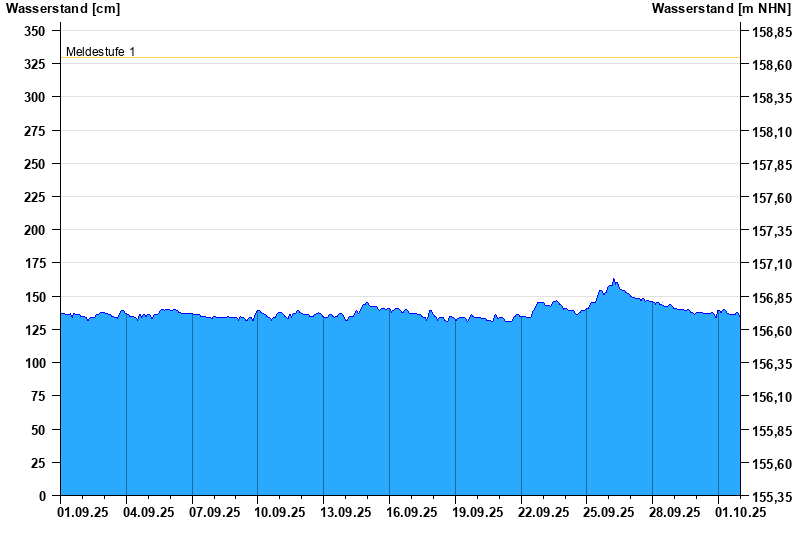
Task: Click the 156,60 m NHN value
Action: coord(772,331)
